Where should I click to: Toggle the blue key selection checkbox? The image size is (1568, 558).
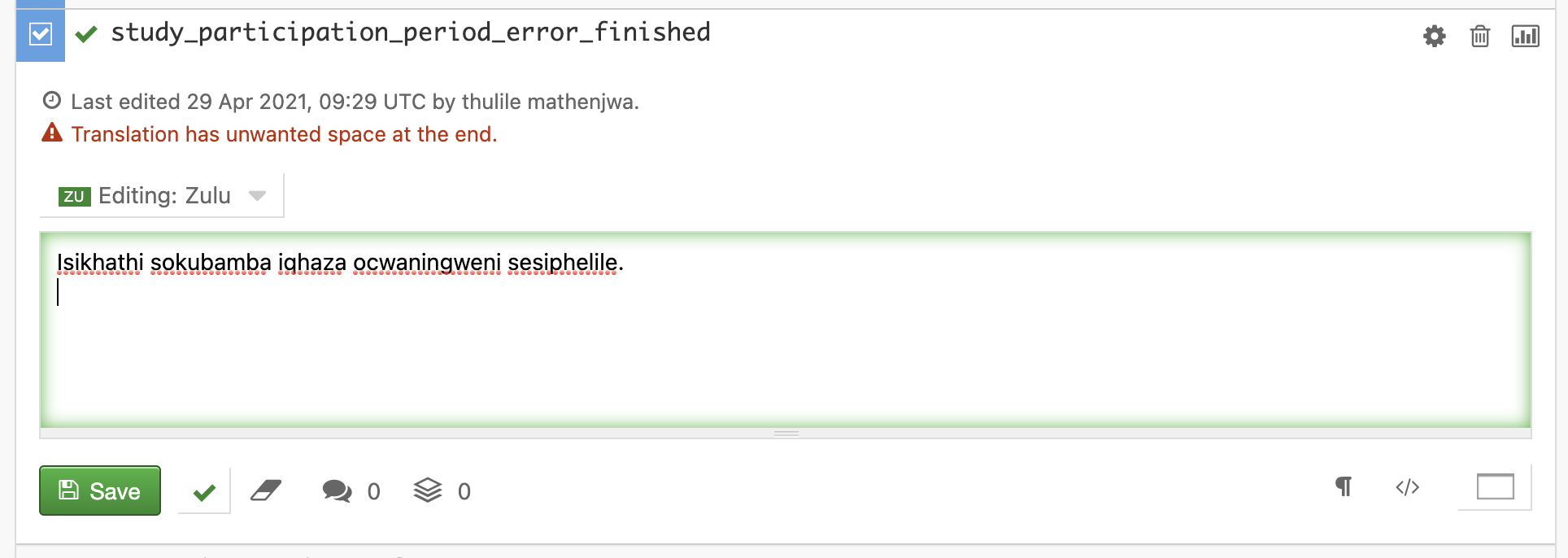pos(41,34)
